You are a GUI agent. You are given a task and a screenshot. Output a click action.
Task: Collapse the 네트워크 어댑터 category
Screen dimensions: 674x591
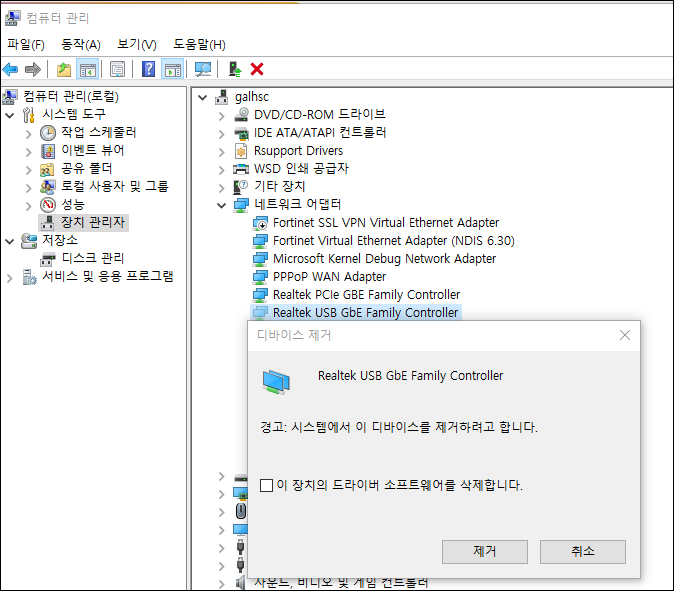click(x=222, y=205)
